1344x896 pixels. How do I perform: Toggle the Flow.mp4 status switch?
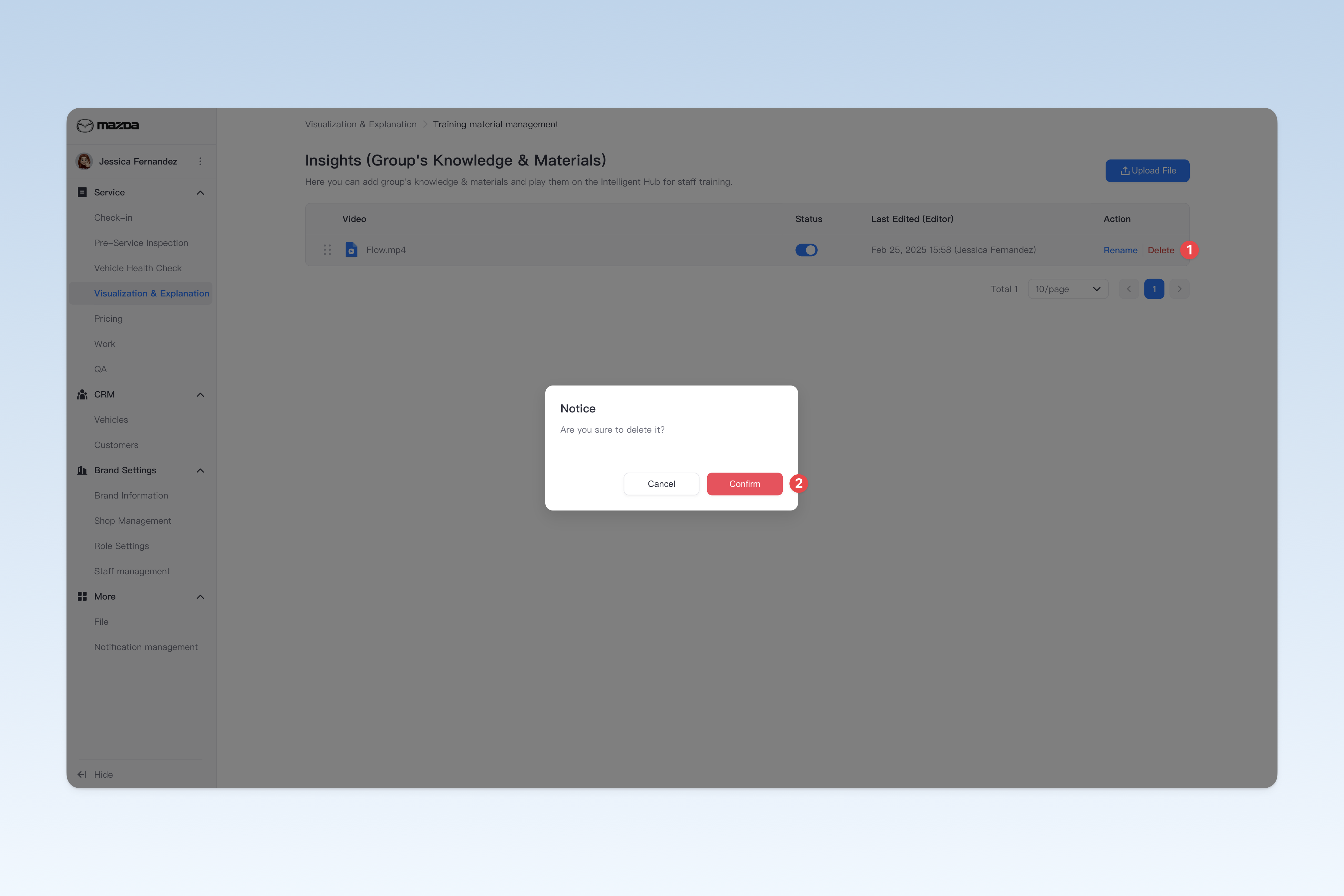click(x=806, y=250)
